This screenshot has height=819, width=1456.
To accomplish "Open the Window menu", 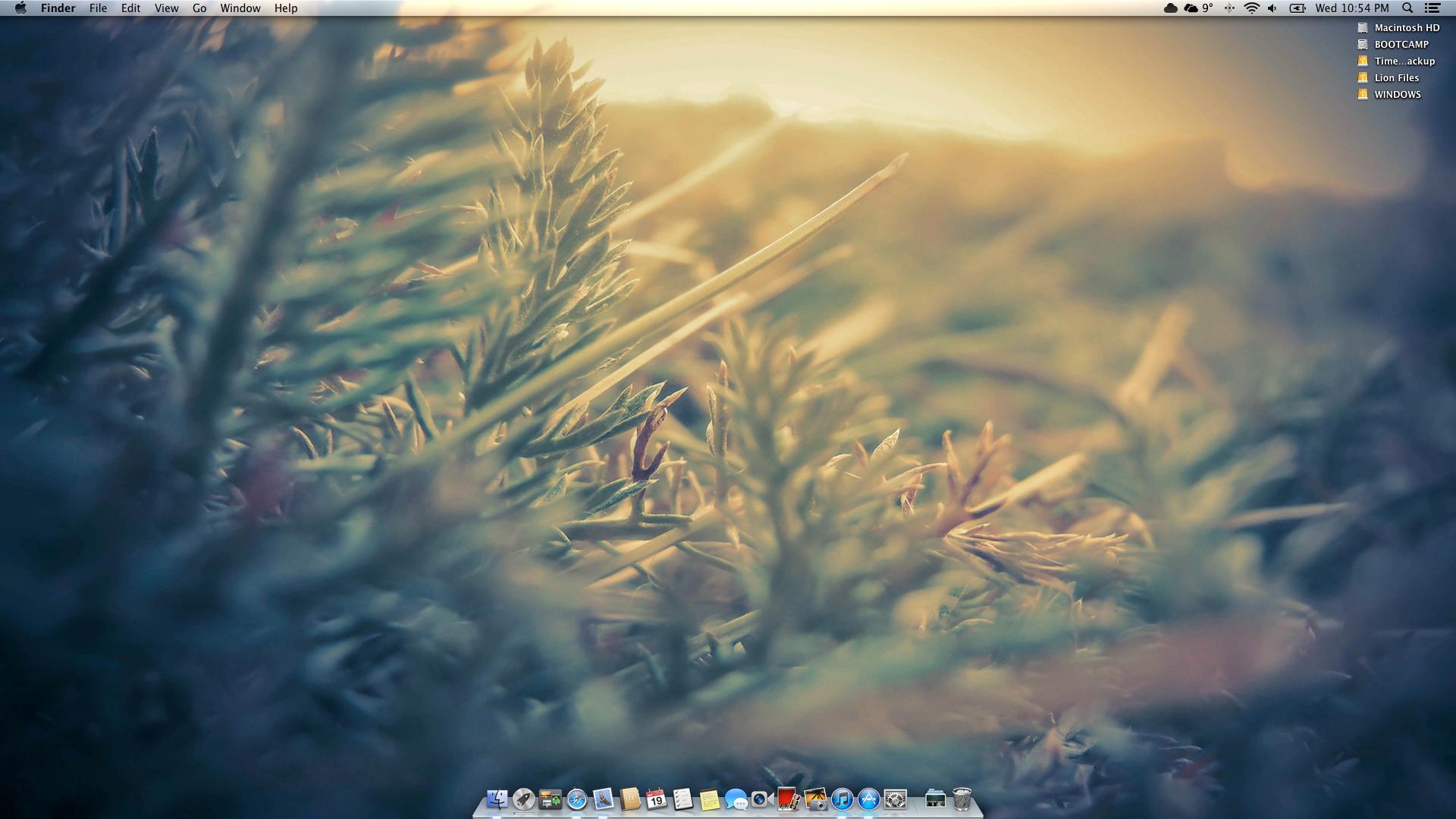I will [x=240, y=8].
